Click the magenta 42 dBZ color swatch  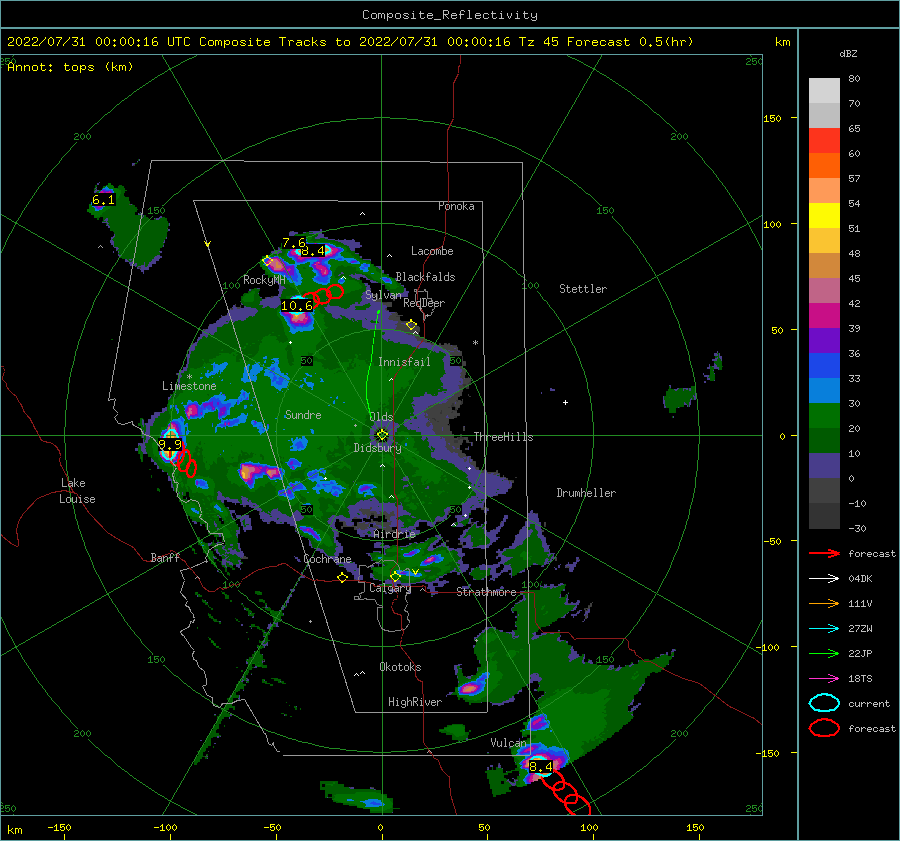point(824,315)
